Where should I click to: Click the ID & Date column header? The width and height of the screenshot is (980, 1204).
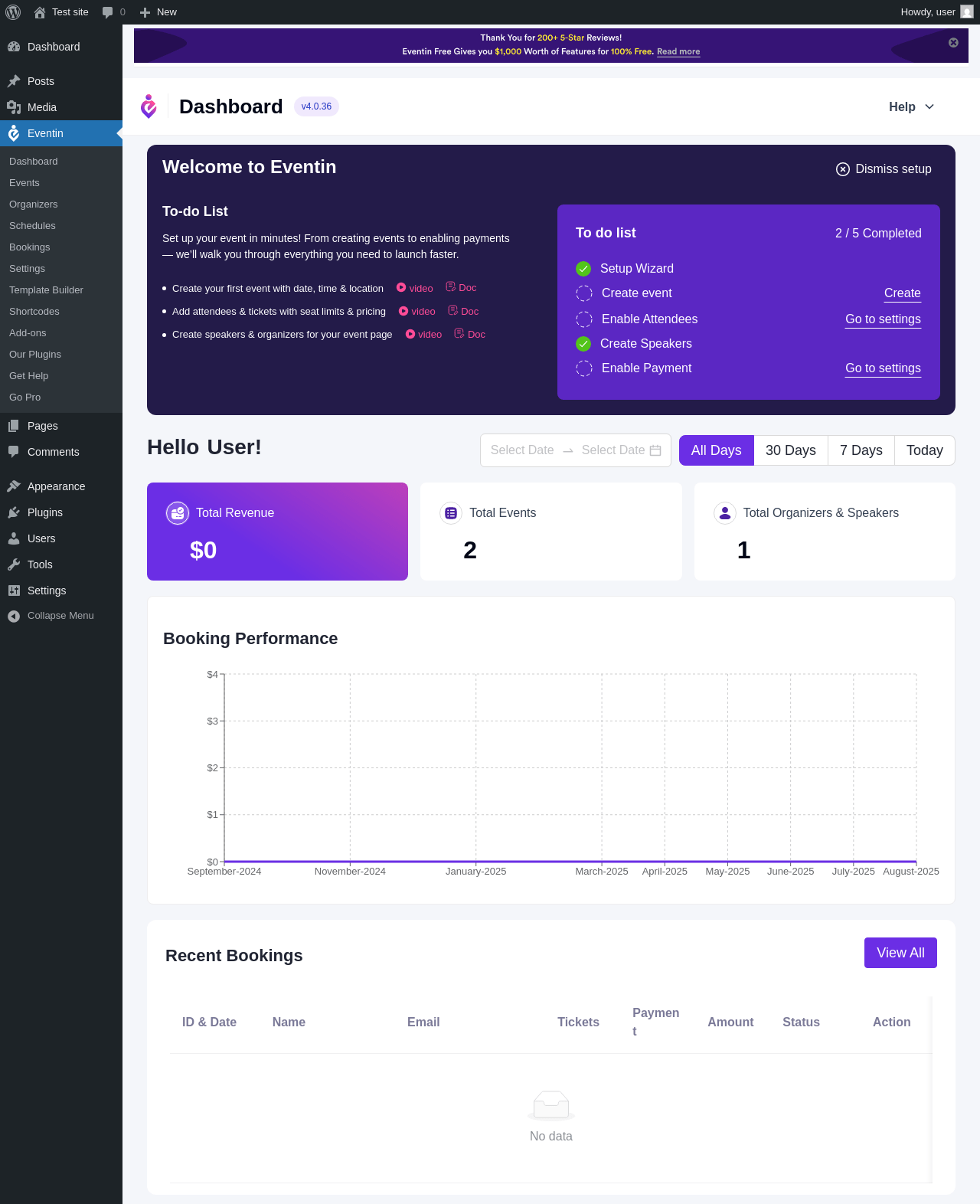click(209, 1022)
